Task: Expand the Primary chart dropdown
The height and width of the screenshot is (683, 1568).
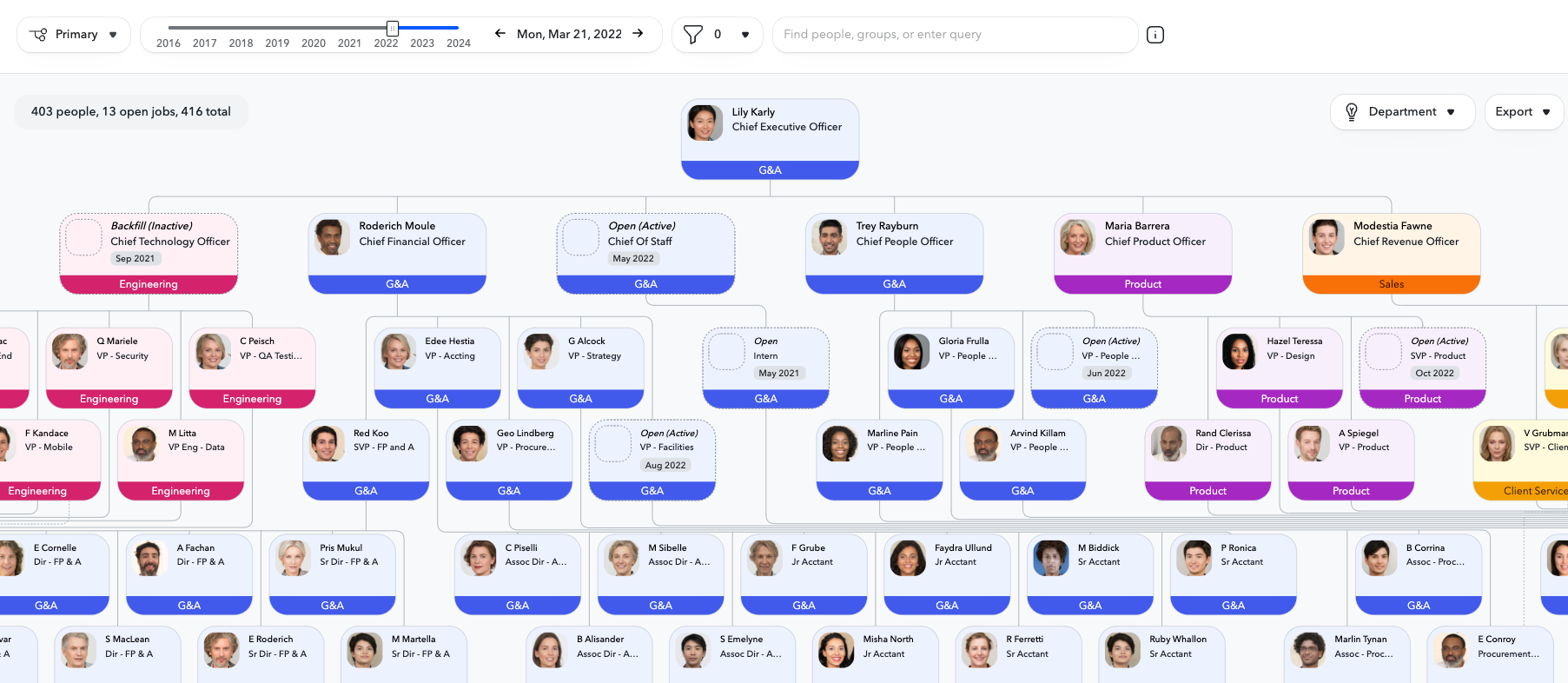Action: [x=113, y=35]
